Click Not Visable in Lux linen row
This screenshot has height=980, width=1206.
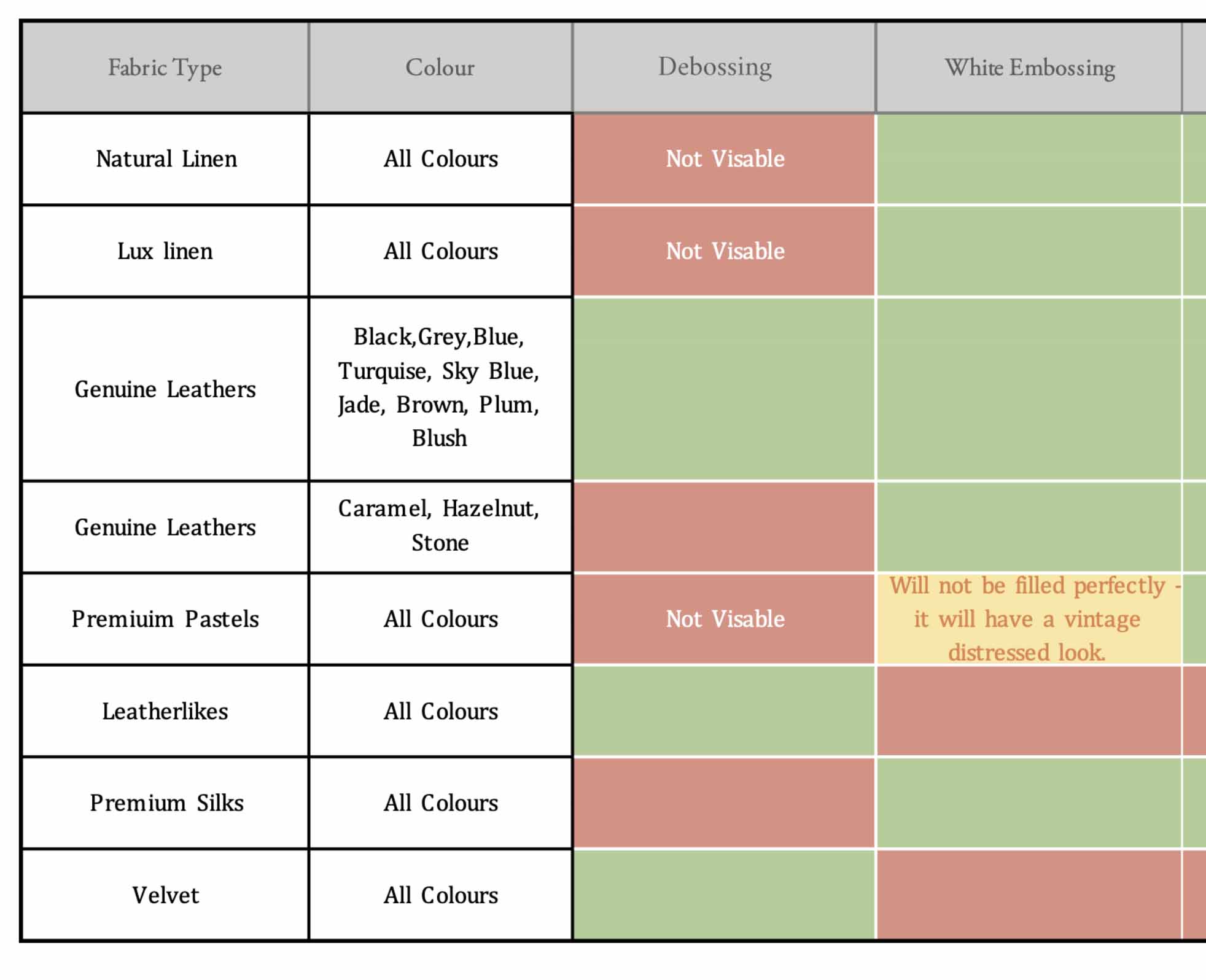pyautogui.click(x=725, y=251)
